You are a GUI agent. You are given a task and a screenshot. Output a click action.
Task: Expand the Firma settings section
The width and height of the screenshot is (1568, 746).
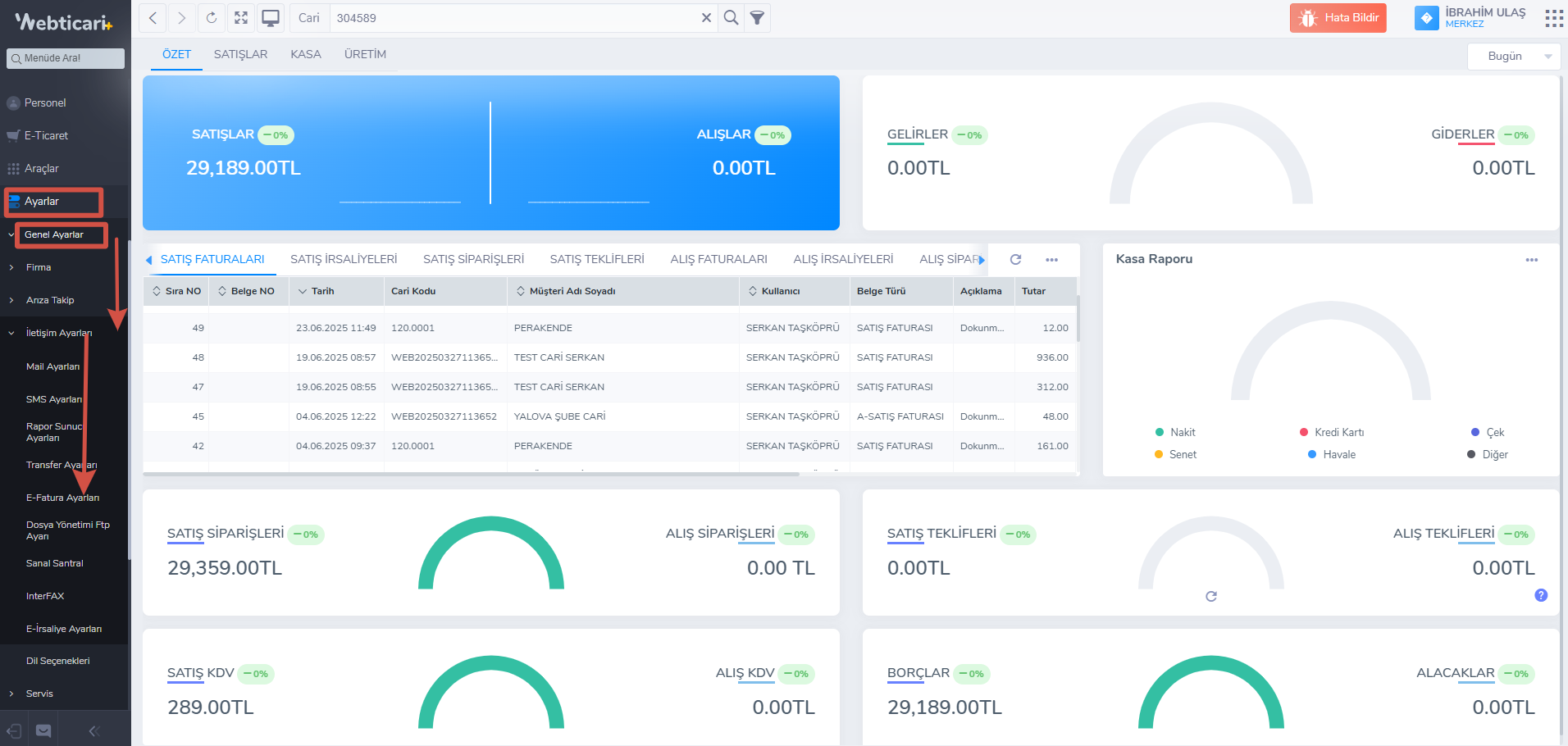(39, 267)
